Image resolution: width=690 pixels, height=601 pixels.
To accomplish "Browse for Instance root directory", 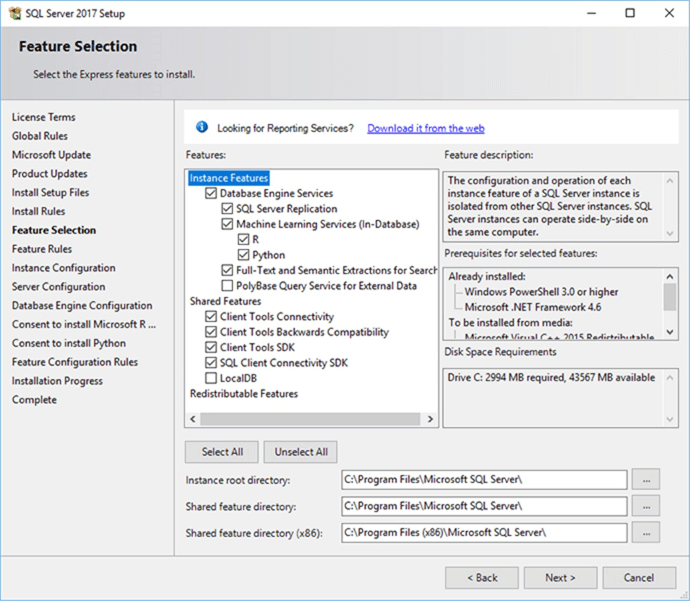I will click(x=648, y=480).
